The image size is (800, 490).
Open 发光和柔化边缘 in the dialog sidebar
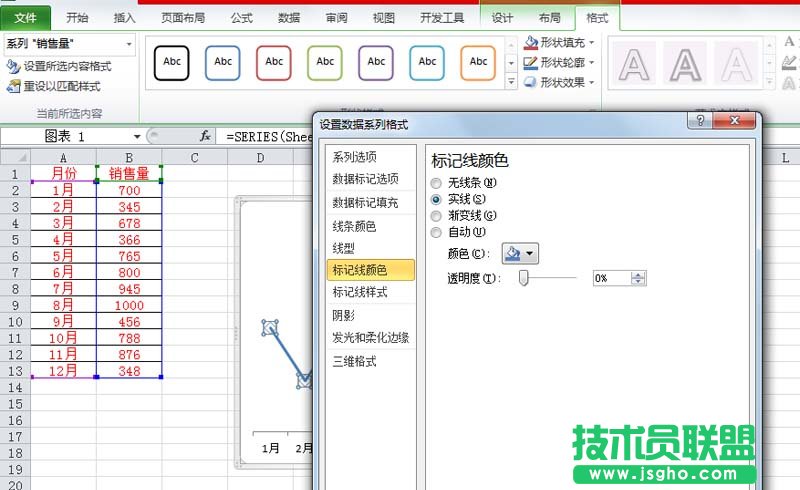(x=370, y=338)
